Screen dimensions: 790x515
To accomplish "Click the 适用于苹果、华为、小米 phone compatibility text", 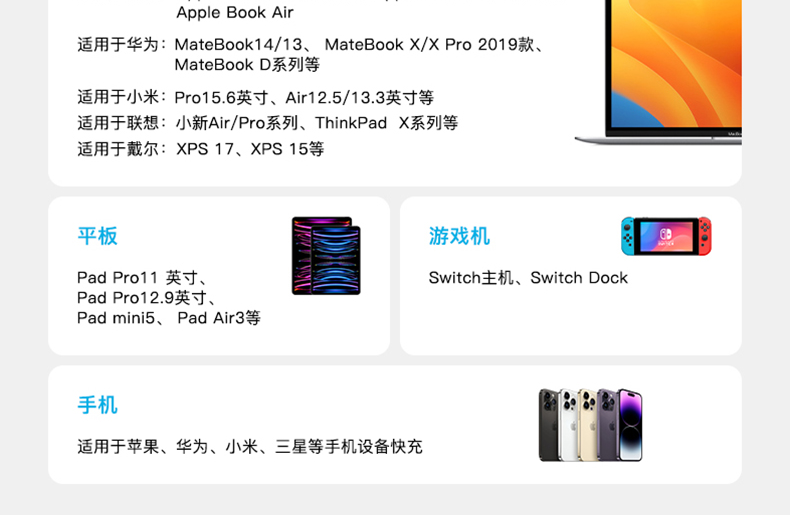I will click(250, 446).
